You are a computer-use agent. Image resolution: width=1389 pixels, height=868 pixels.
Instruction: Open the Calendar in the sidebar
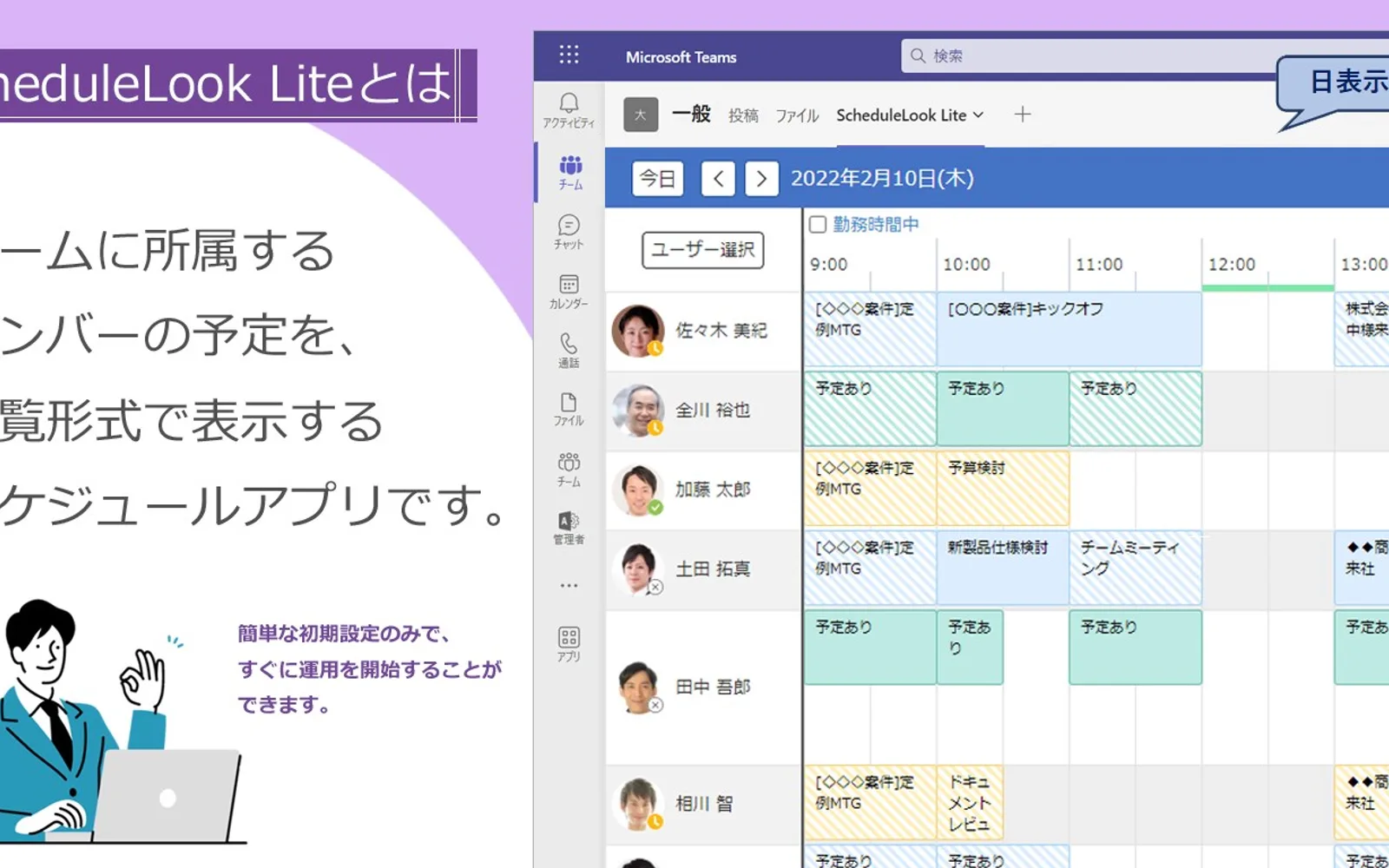[569, 292]
